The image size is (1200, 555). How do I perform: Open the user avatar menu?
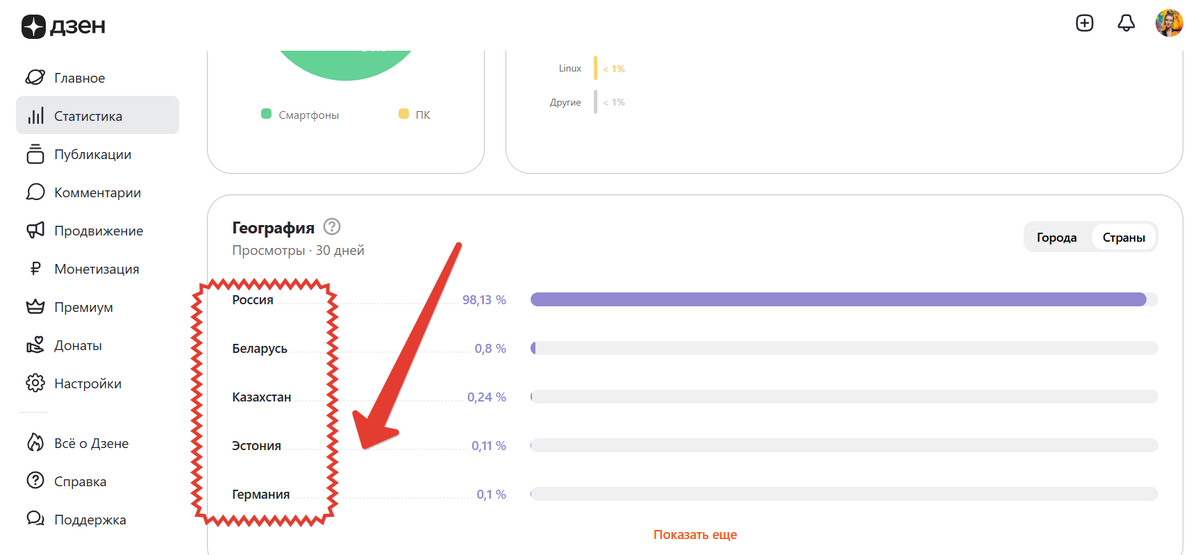(1168, 23)
